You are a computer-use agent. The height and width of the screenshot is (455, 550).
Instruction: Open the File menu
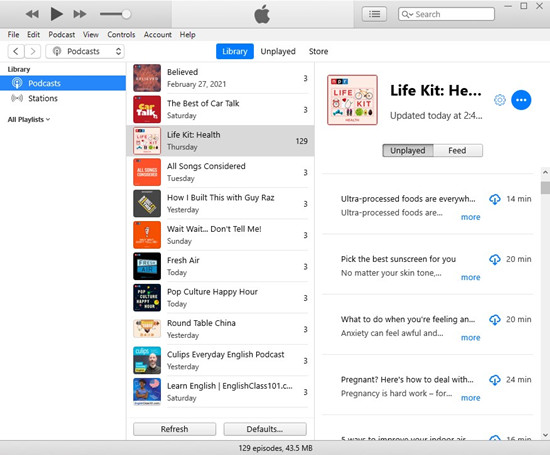point(13,35)
